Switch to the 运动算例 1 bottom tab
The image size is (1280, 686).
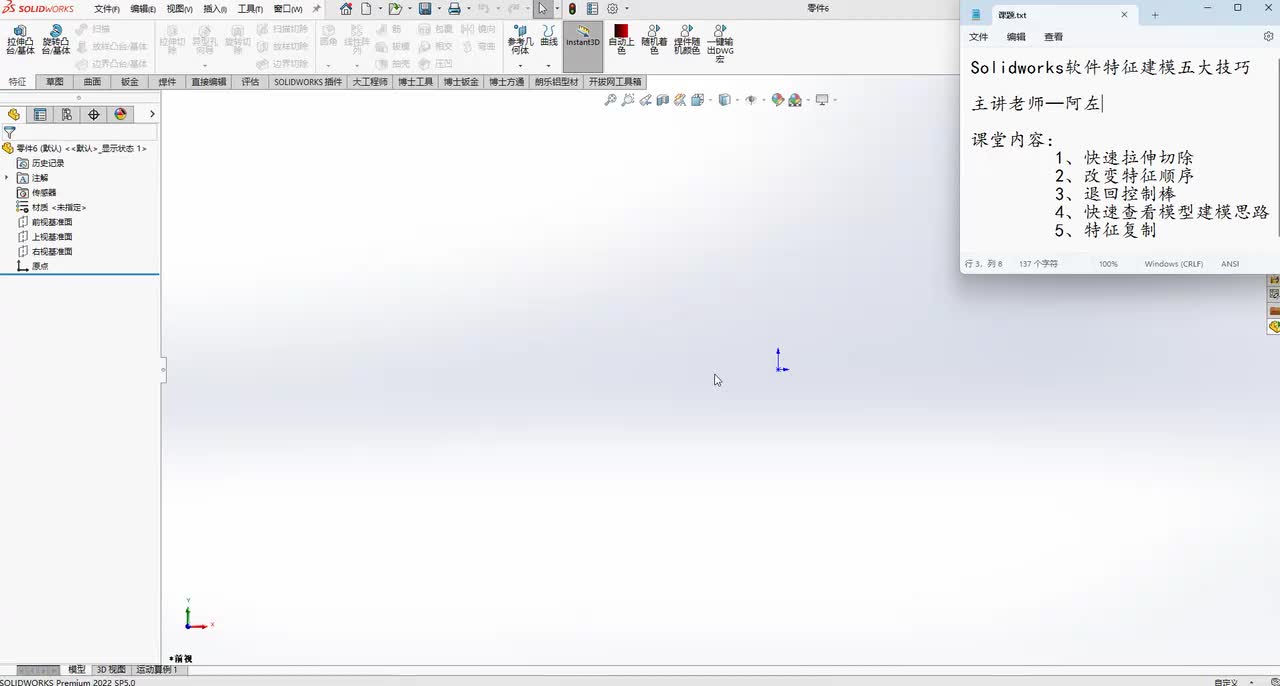[157, 669]
